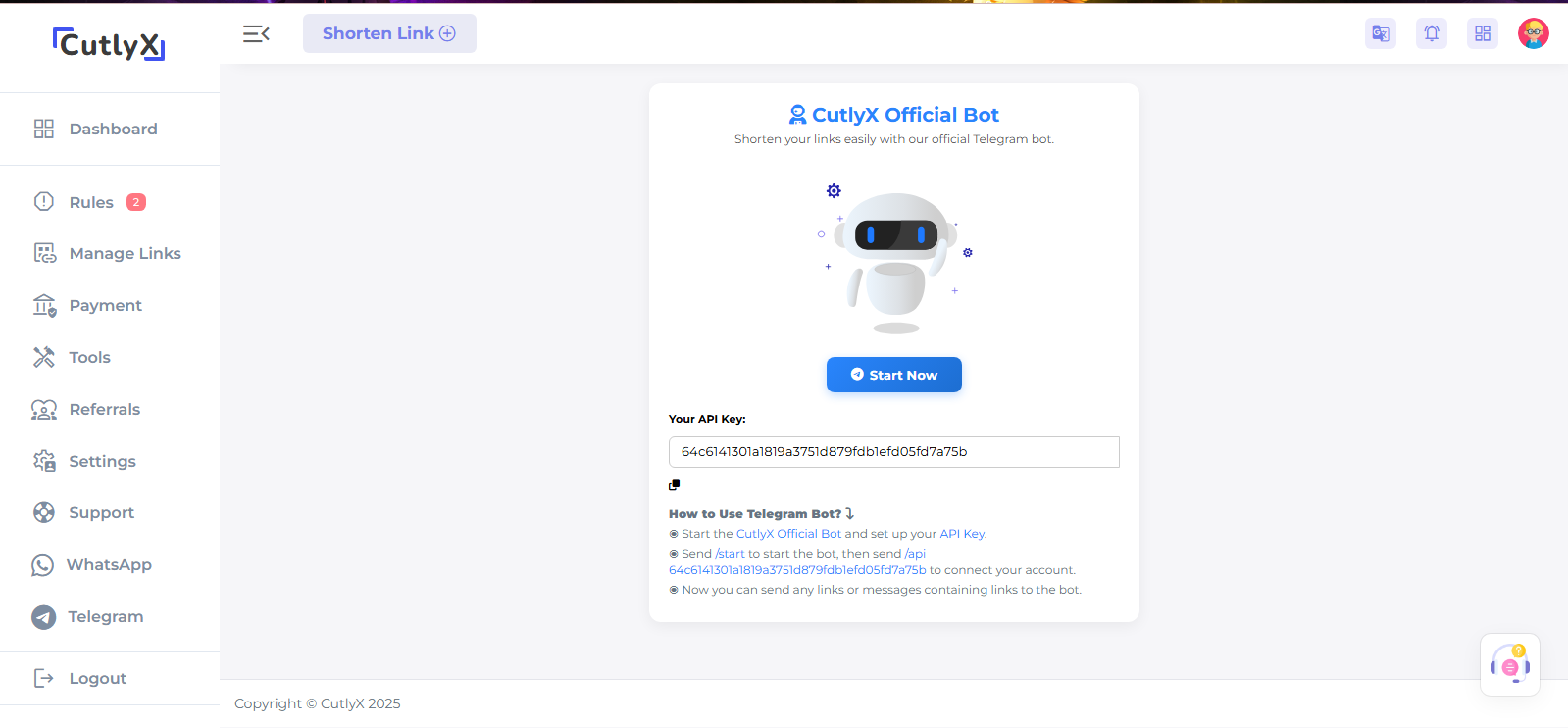
Task: Click the Payment bank icon
Action: 45,305
